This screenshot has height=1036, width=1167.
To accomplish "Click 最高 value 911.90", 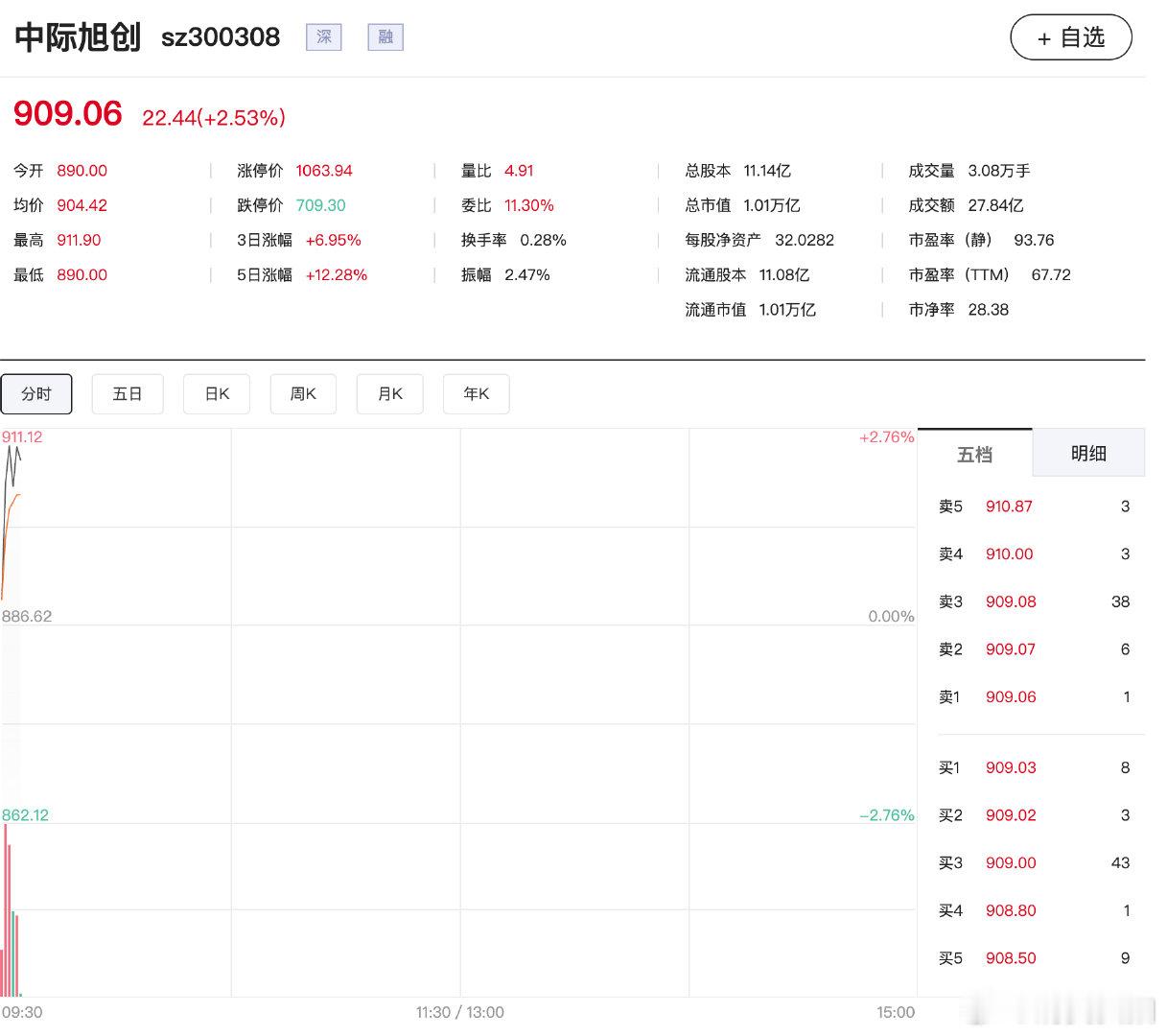I will pyautogui.click(x=79, y=240).
